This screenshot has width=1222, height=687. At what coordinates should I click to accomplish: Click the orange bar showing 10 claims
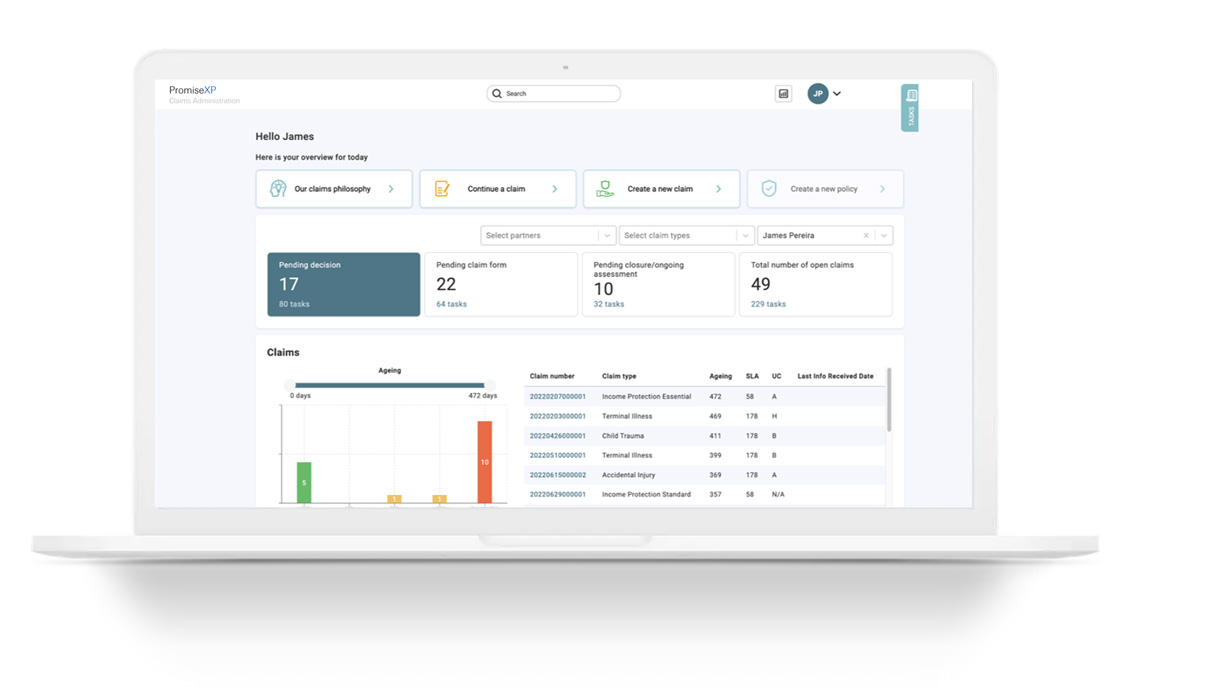pyautogui.click(x=485, y=462)
